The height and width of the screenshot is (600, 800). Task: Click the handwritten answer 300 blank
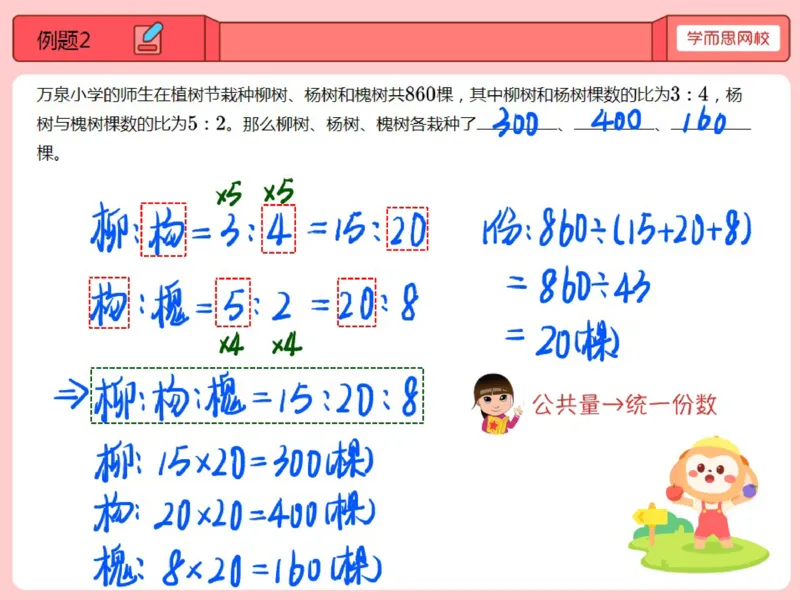516,121
